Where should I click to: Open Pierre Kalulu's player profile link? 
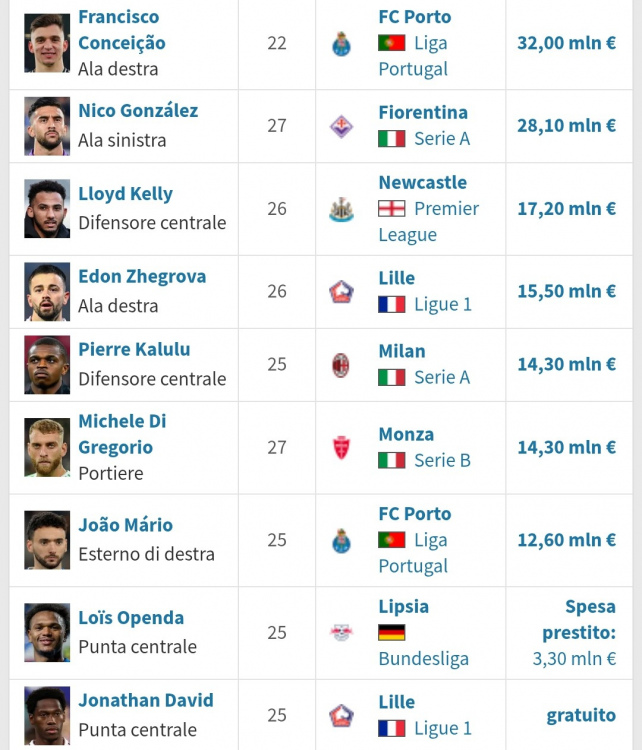click(134, 350)
